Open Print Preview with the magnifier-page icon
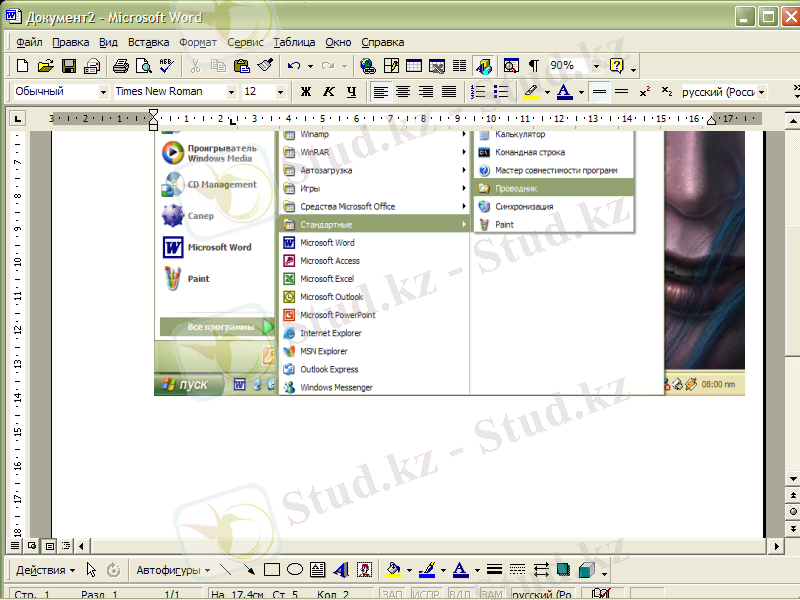Screen dimensions: 800x600 (x=144, y=66)
